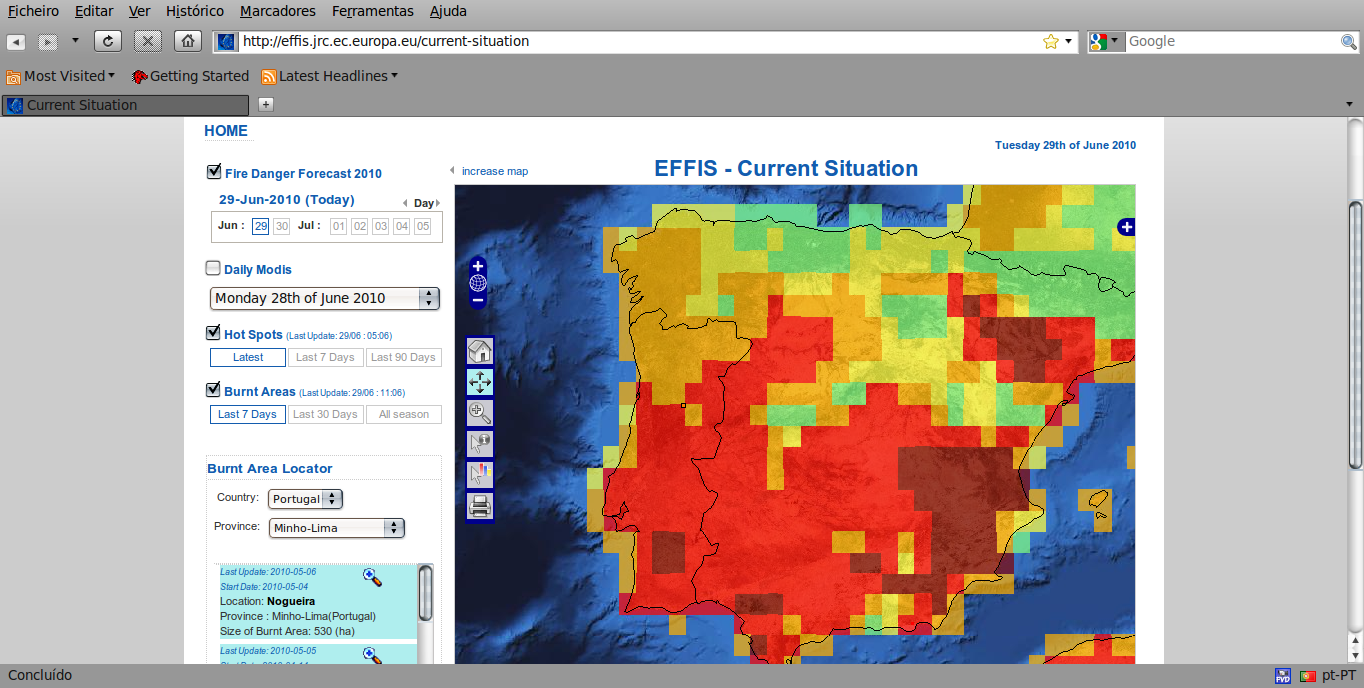Click the URL address field
Screen dimensions: 1364x688
(x=640, y=42)
